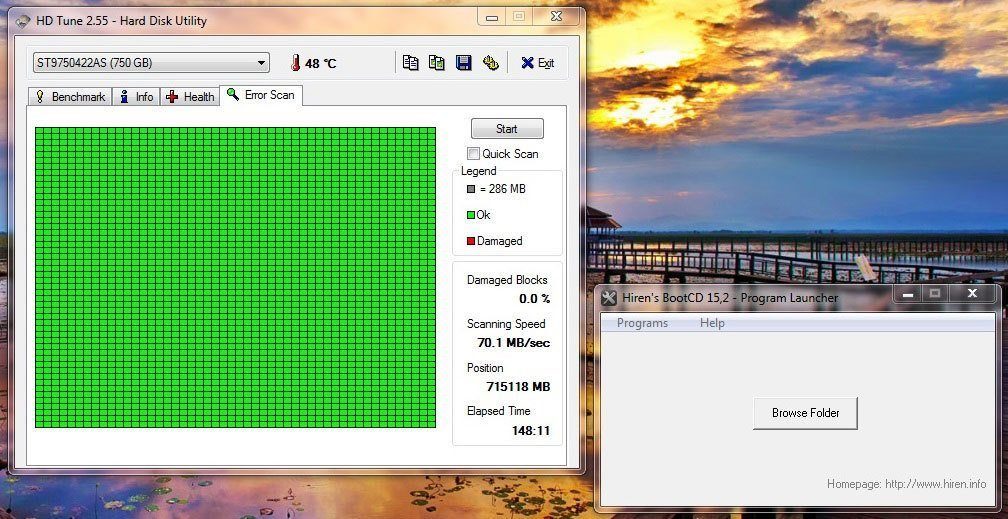
Task: Click the green block scan map
Action: pos(235,277)
